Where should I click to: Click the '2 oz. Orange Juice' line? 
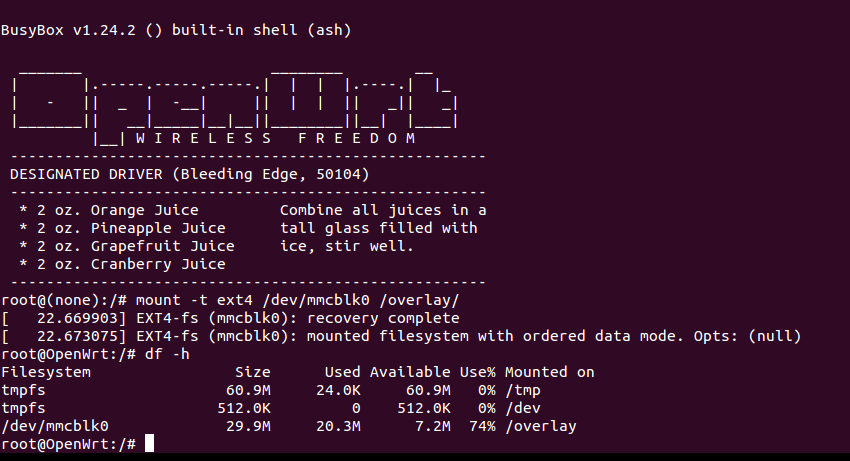(x=109, y=210)
